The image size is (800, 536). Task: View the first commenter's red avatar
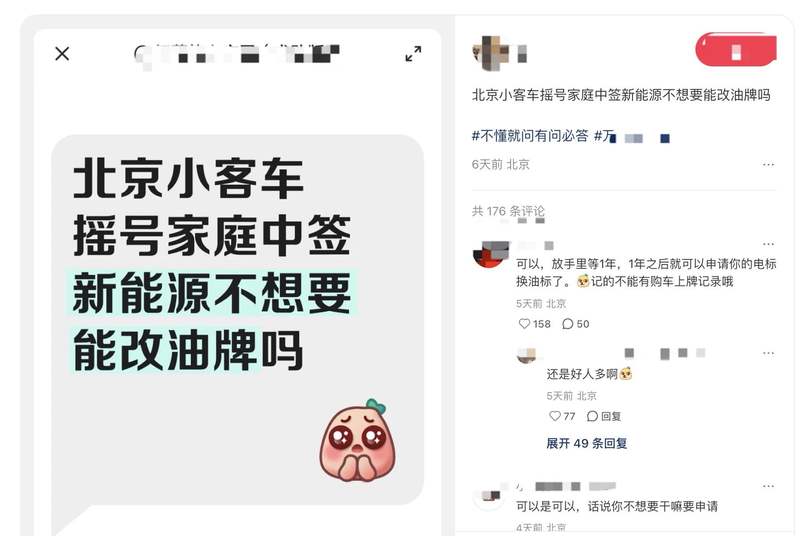pyautogui.click(x=491, y=254)
